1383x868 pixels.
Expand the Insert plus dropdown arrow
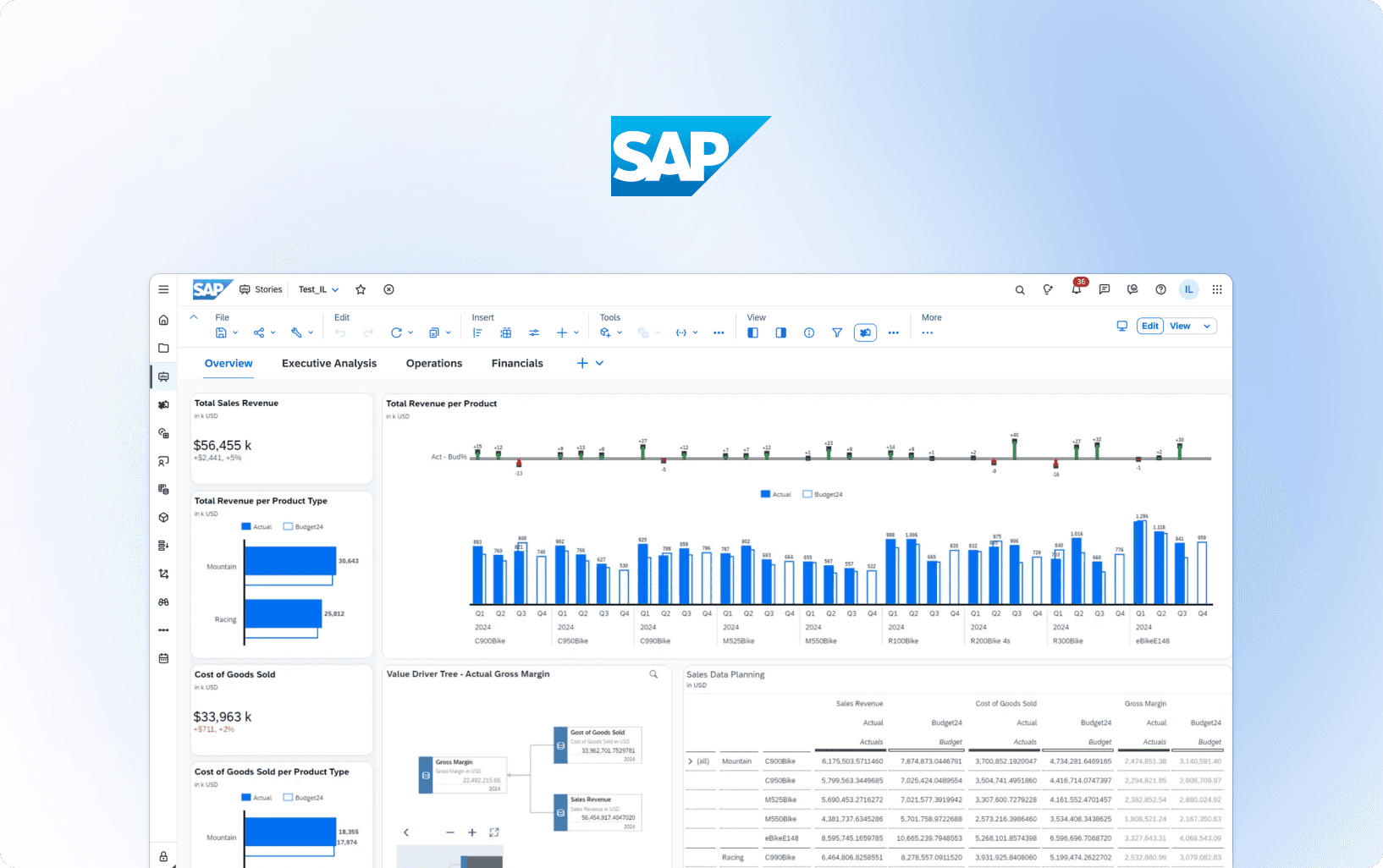point(576,332)
